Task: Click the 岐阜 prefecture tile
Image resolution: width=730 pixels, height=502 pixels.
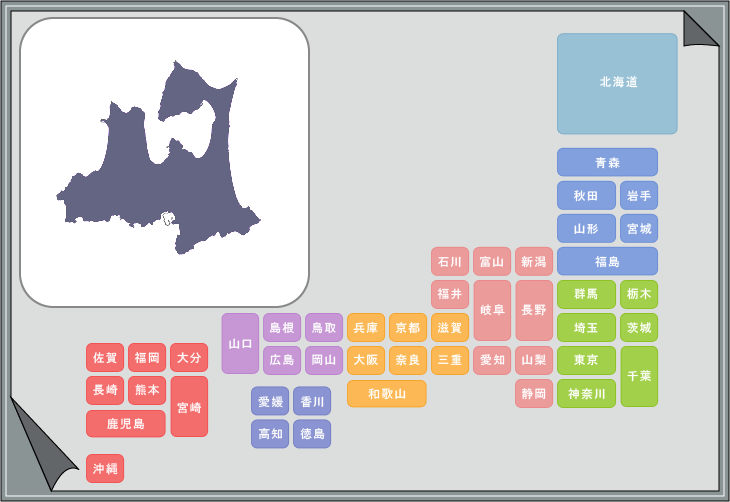Action: click(492, 310)
